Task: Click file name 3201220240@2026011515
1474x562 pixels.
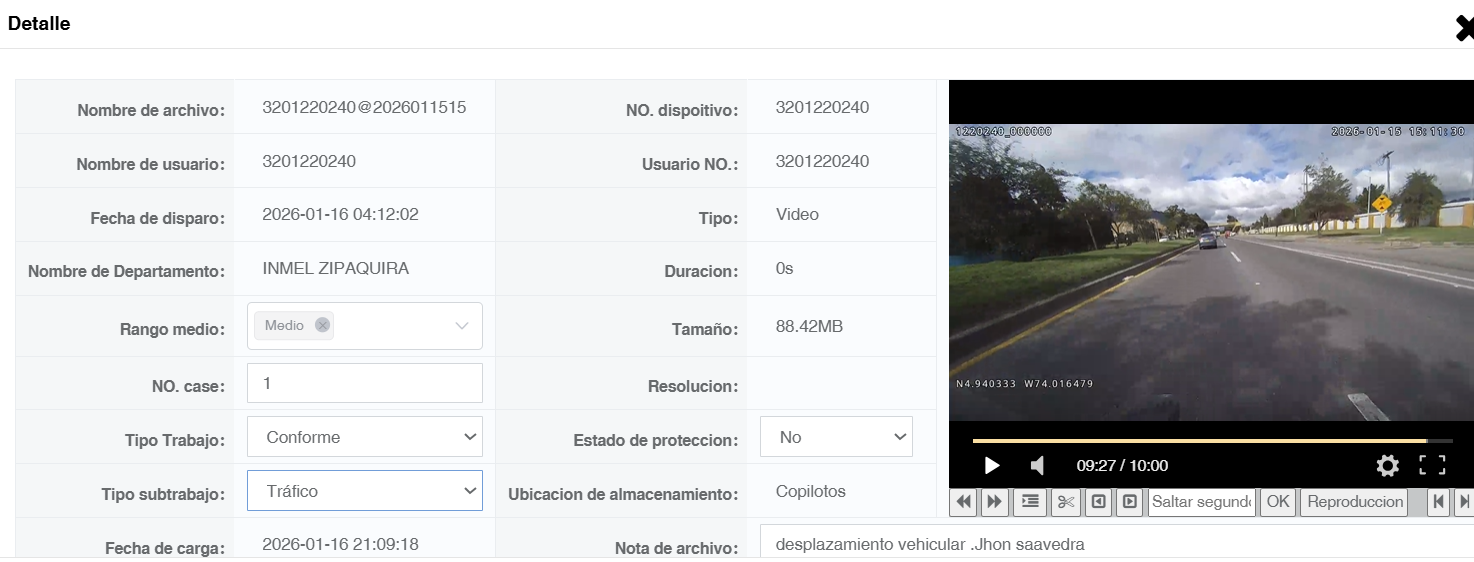Action: click(364, 107)
